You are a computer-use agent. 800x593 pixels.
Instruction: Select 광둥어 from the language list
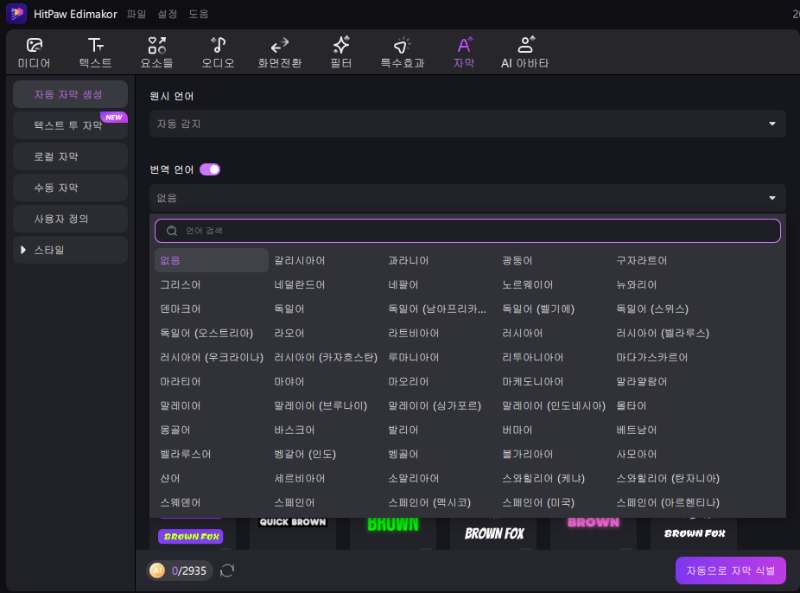(x=517, y=260)
